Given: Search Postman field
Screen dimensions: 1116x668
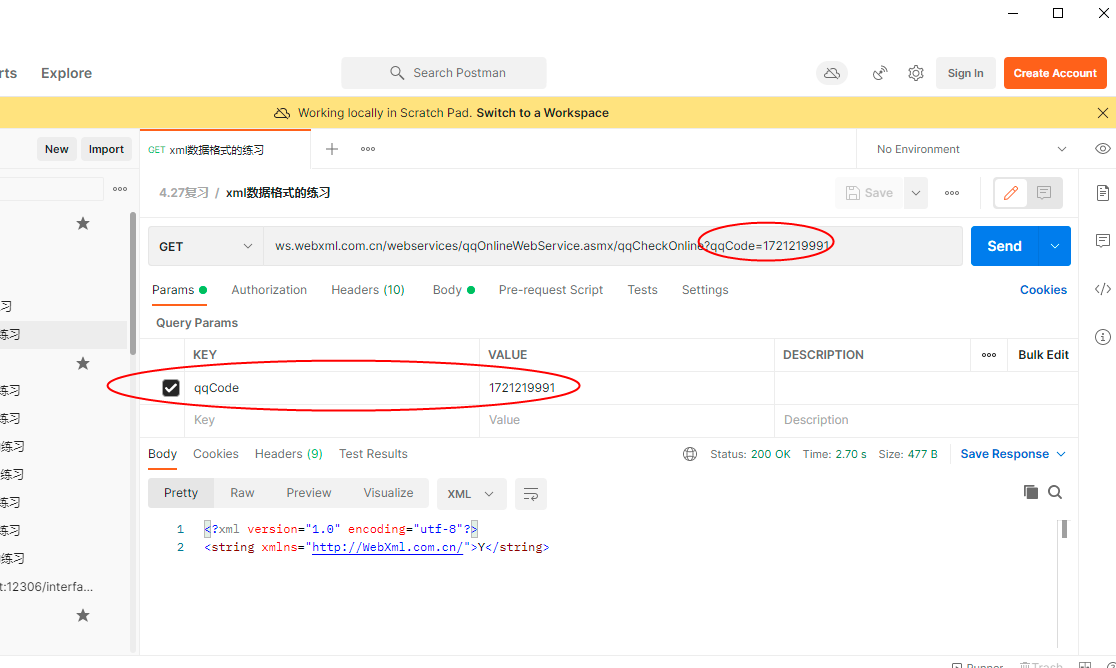Looking at the screenshot, I should (x=444, y=73).
